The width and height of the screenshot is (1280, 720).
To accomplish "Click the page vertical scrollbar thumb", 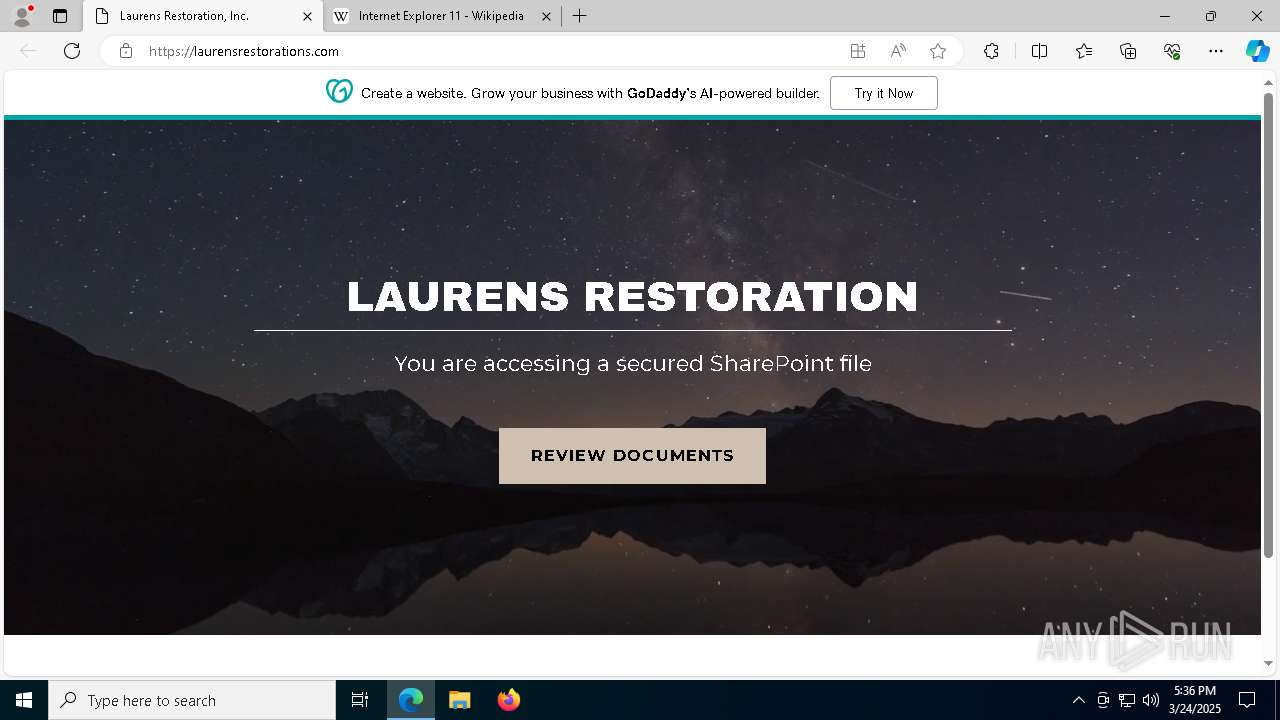I will pyautogui.click(x=1268, y=325).
